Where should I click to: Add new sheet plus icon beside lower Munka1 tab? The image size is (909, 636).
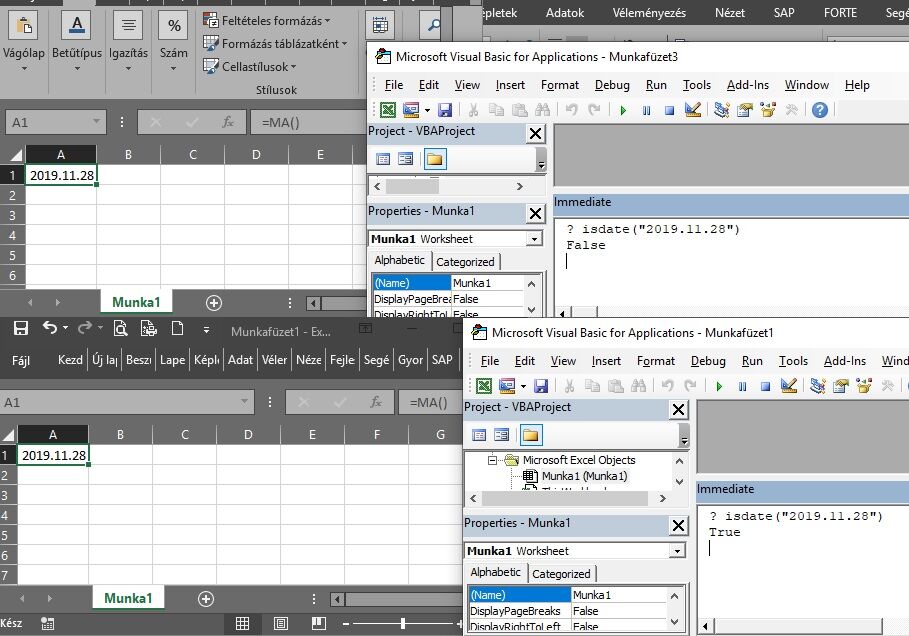(x=206, y=599)
